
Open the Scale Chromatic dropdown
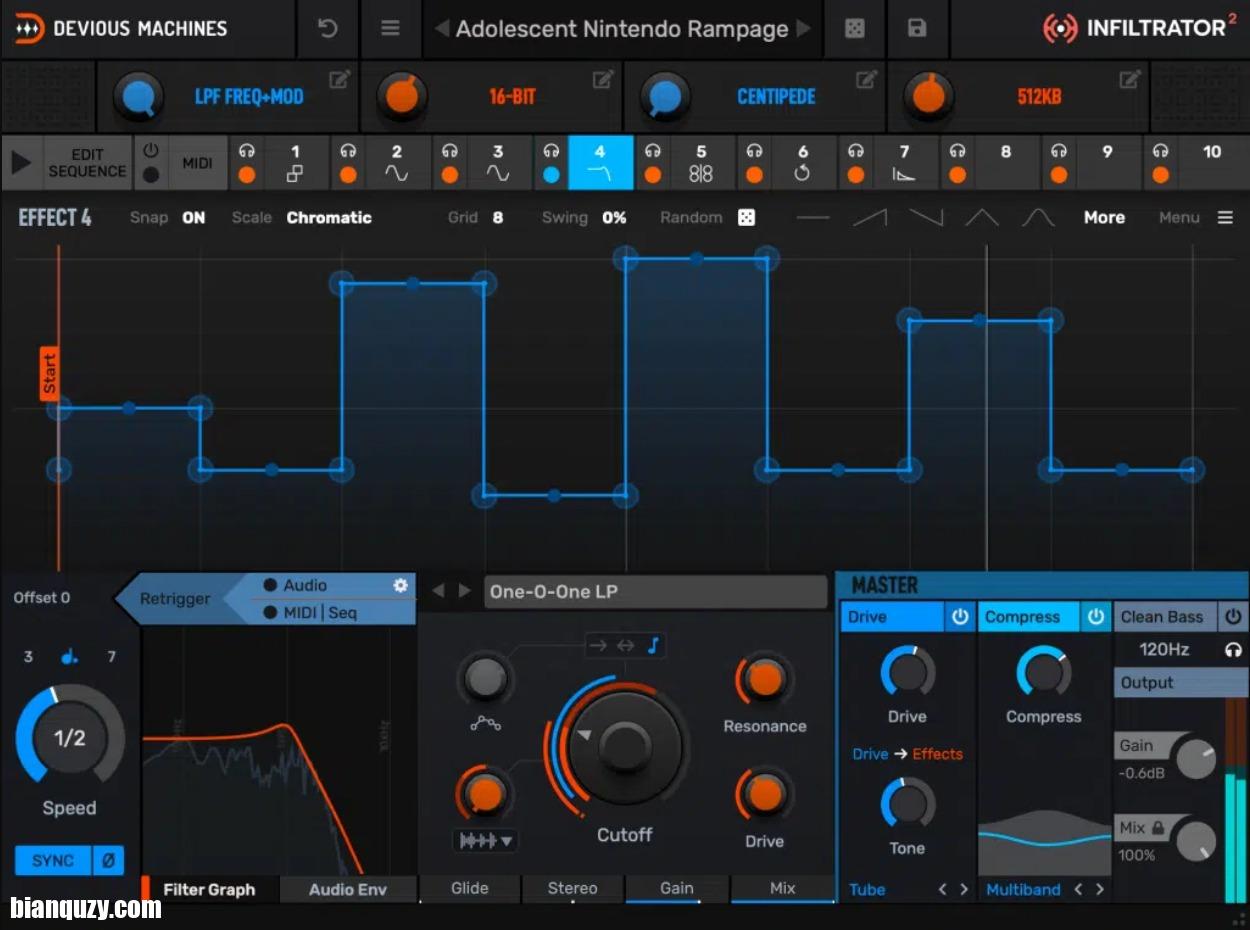pyautogui.click(x=329, y=217)
